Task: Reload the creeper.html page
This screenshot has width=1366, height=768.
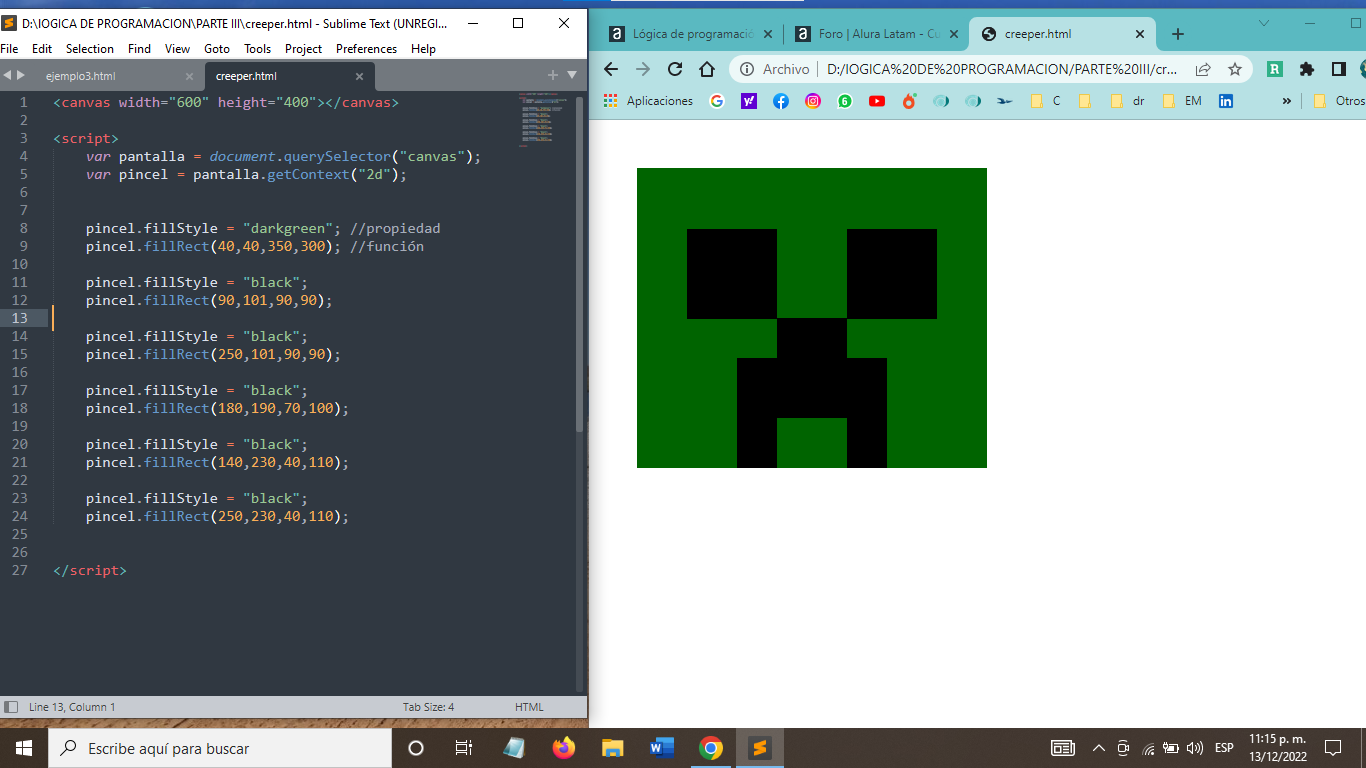Action: click(675, 69)
